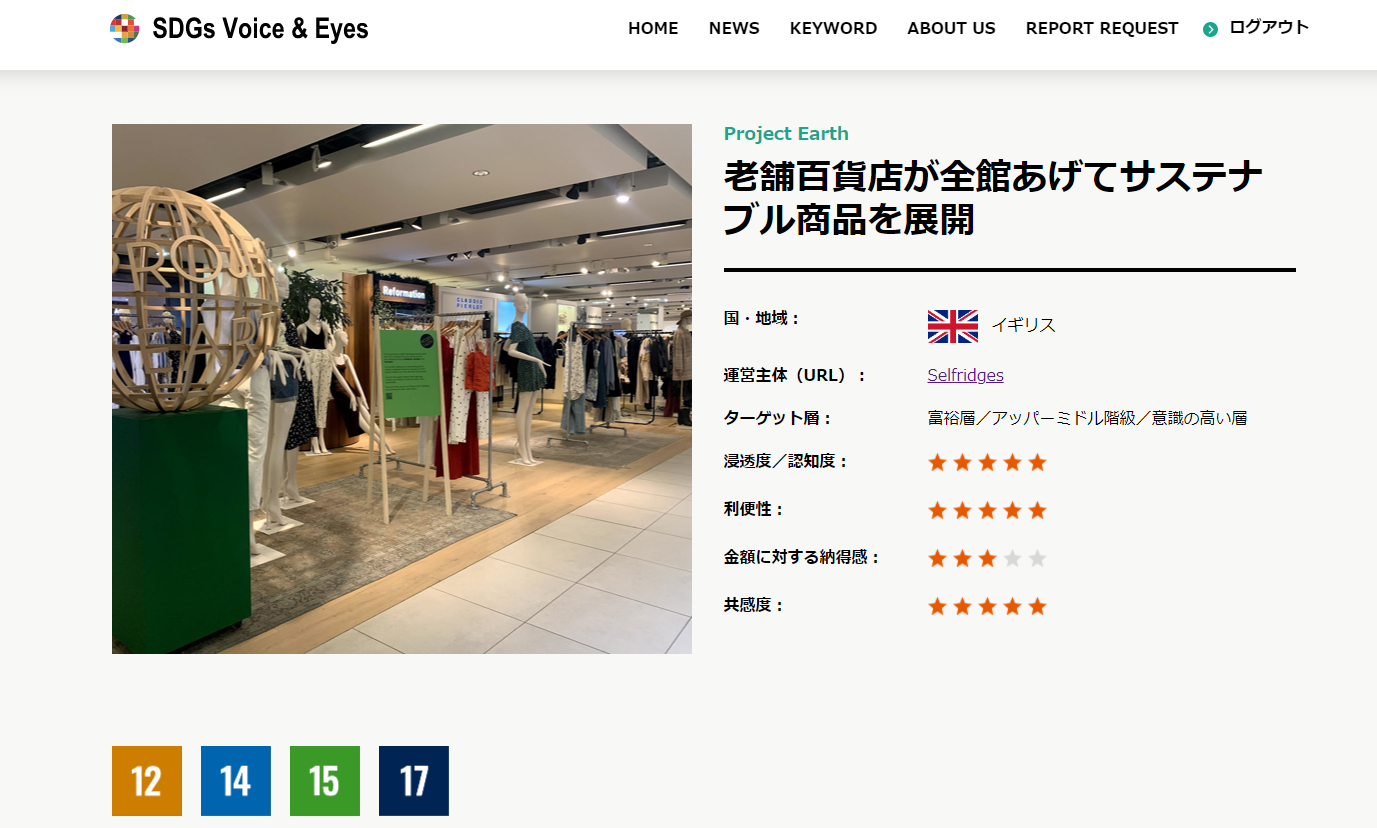
Task: Open SDG goal 12 icon
Action: [x=147, y=781]
